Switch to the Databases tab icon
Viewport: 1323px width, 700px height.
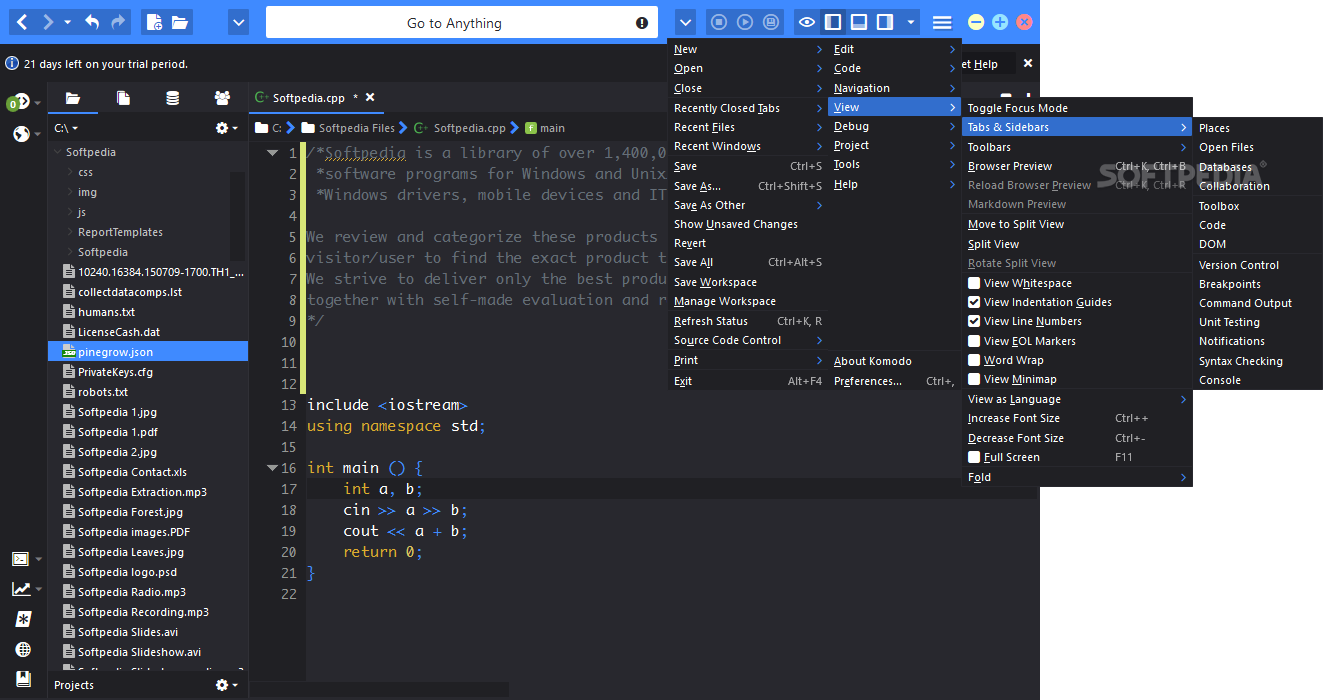pyautogui.click(x=173, y=98)
